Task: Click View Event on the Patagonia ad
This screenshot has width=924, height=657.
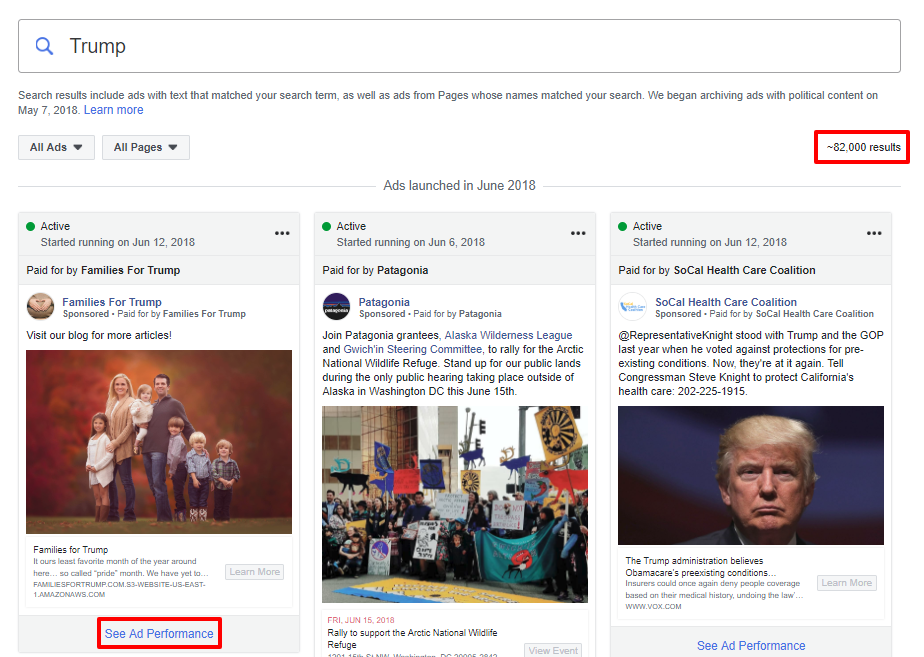Action: pyautogui.click(x=553, y=651)
